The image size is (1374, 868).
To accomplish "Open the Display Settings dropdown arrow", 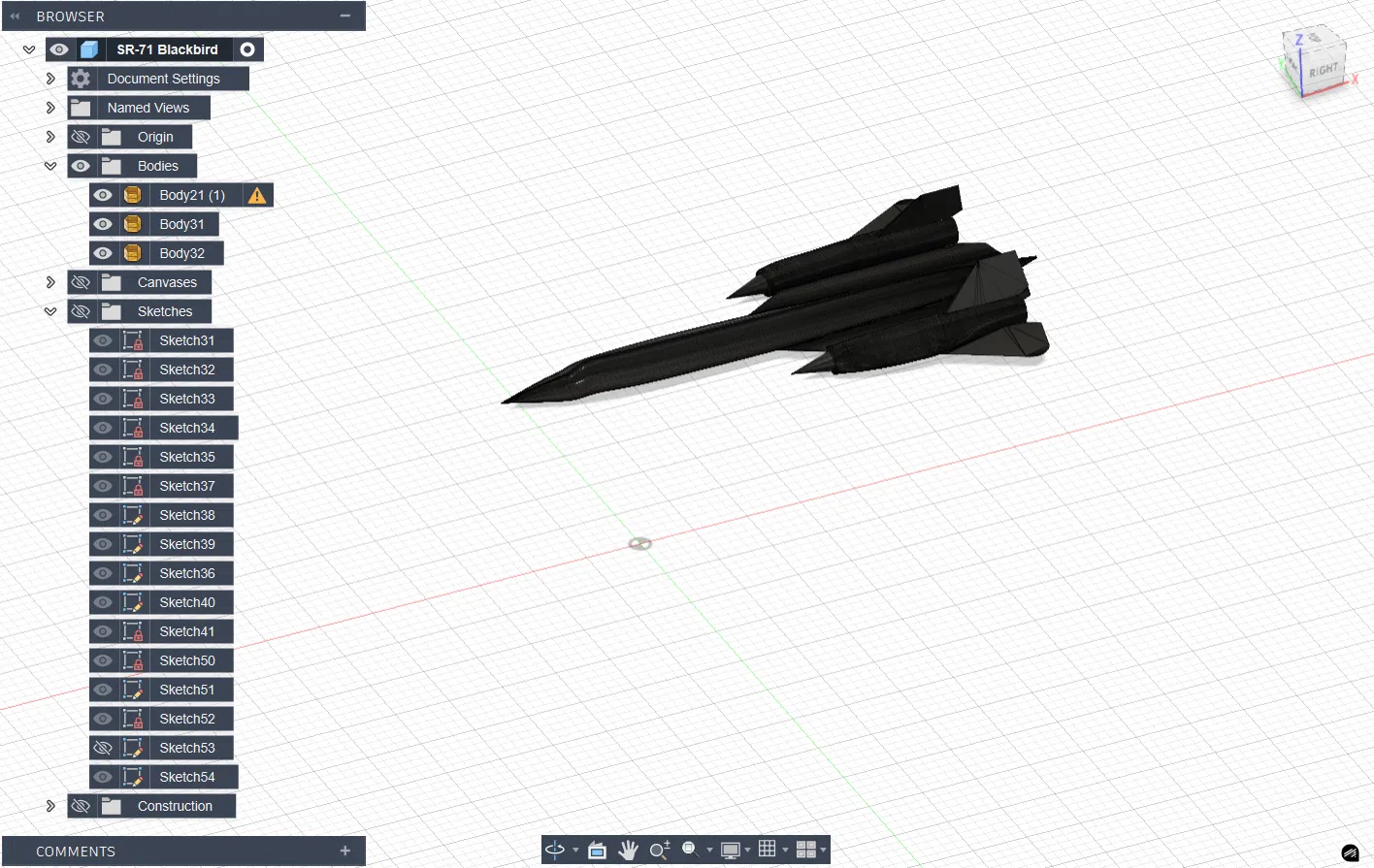I will tap(747, 851).
